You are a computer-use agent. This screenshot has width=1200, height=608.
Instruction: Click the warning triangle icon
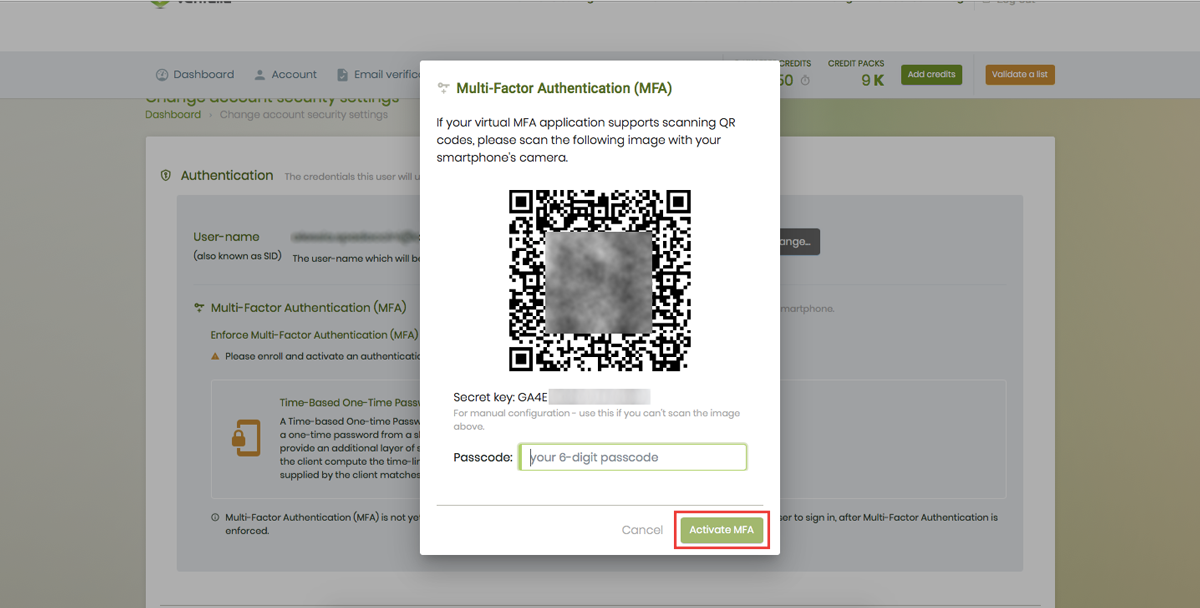pos(215,356)
